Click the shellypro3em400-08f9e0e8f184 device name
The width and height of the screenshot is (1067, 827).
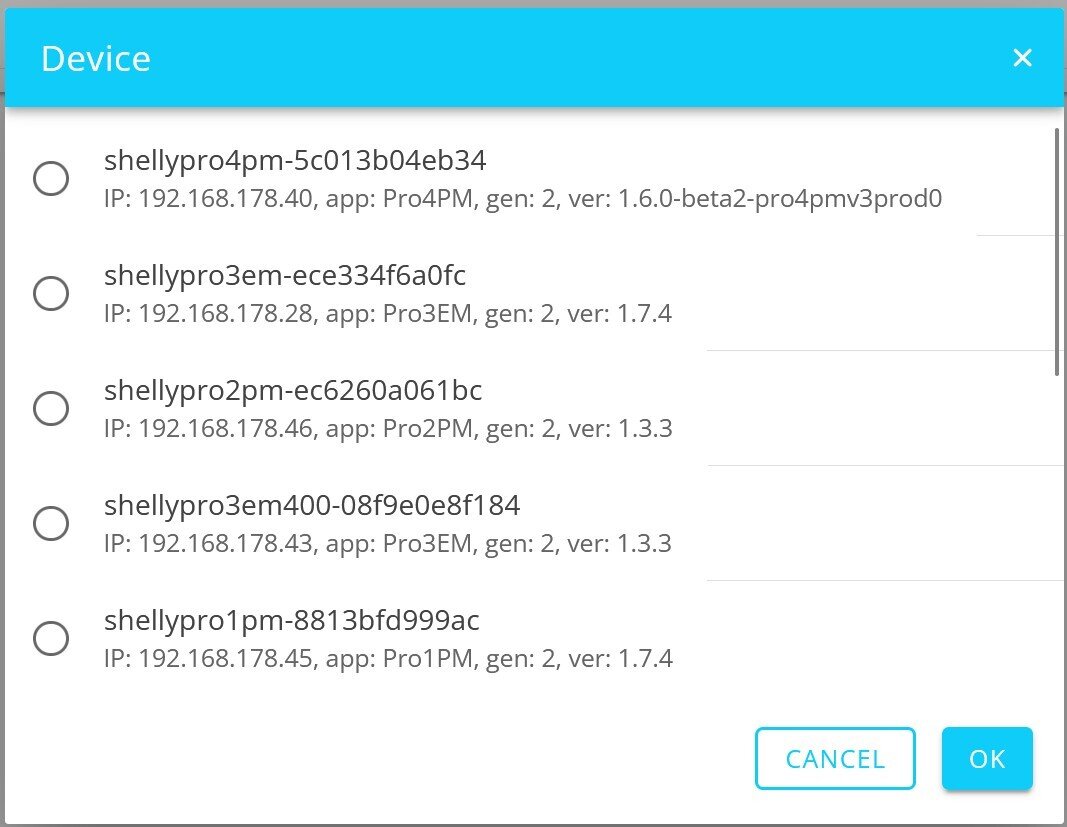click(x=312, y=505)
